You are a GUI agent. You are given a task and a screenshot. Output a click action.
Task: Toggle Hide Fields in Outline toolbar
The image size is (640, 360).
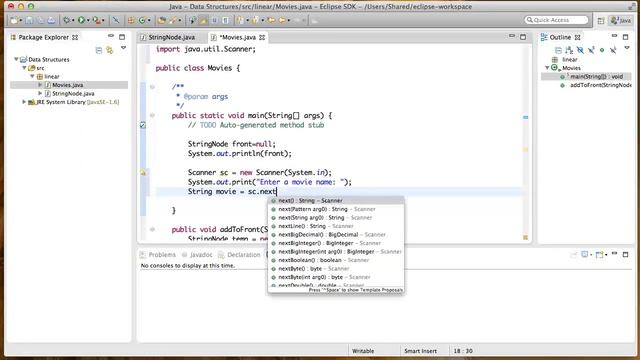point(580,50)
